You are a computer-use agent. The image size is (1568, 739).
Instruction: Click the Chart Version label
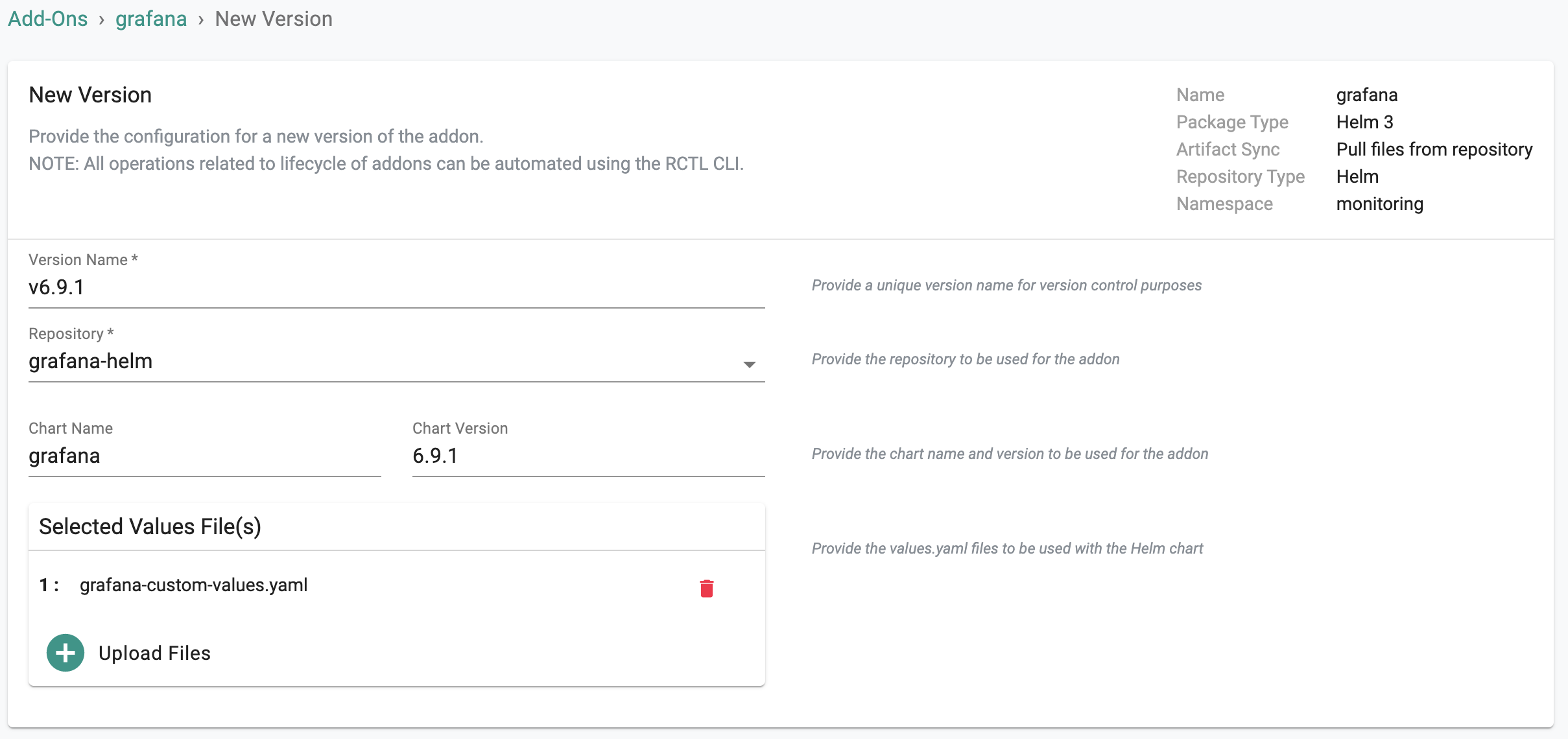coord(460,428)
